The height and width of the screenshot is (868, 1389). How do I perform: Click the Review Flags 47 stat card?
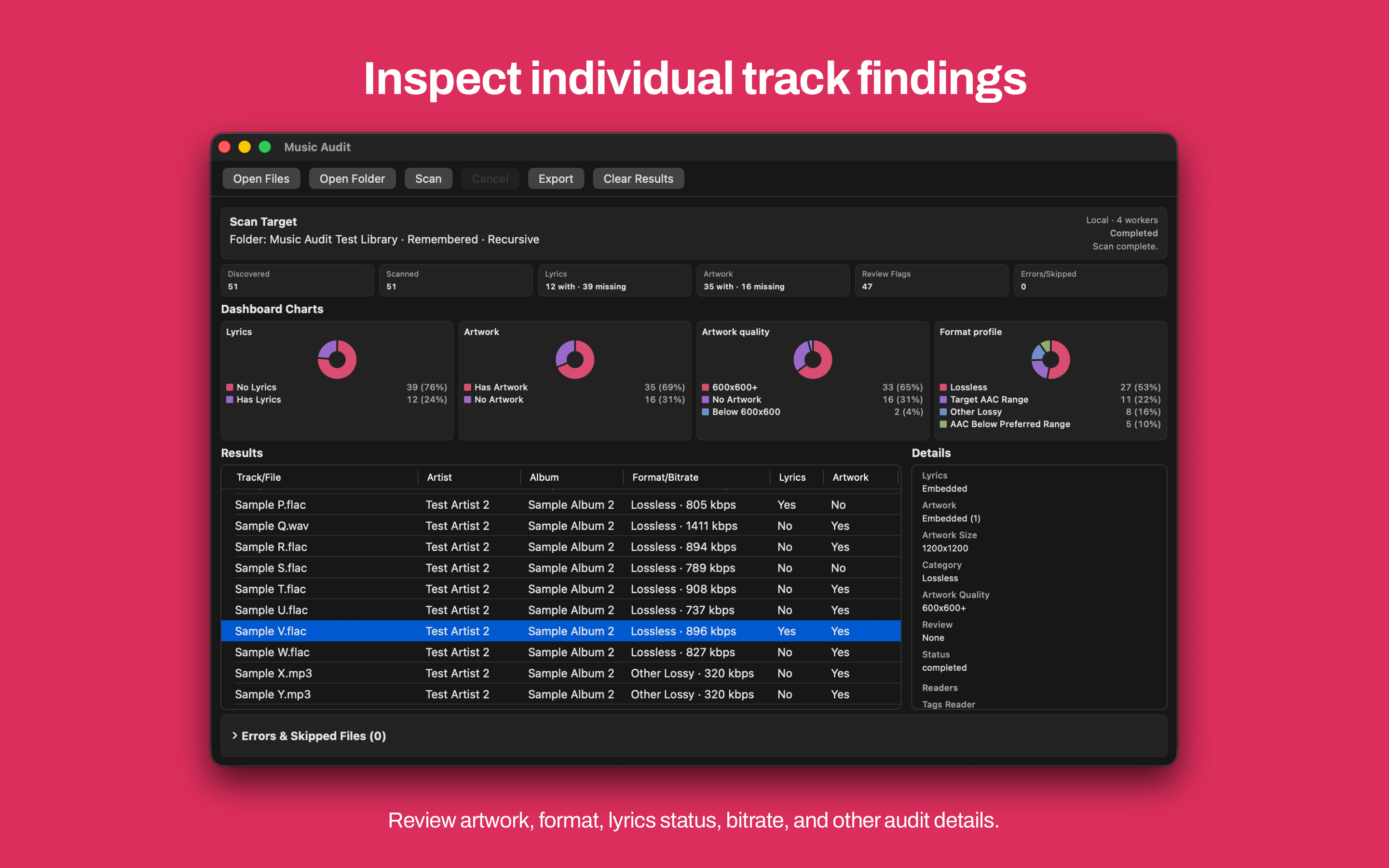pos(931,280)
